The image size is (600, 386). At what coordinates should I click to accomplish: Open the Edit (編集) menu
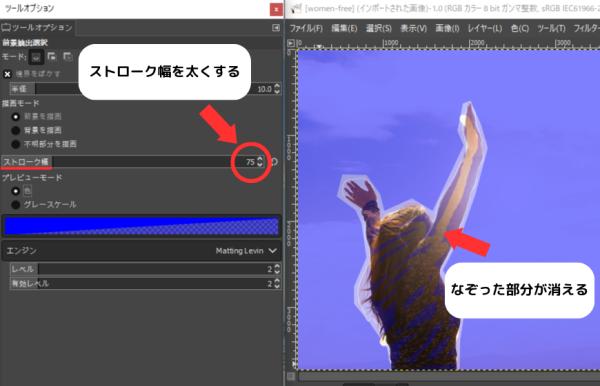tap(344, 28)
